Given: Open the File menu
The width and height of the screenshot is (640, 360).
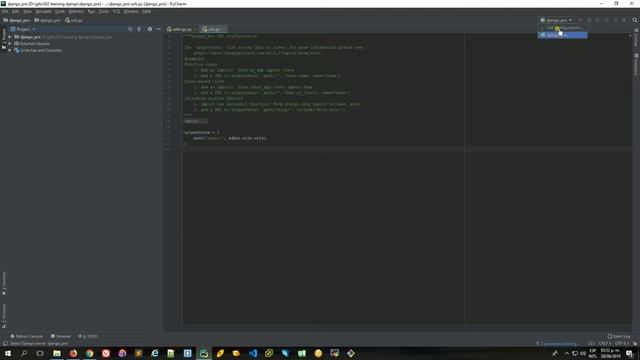Looking at the screenshot, I should (5, 12).
